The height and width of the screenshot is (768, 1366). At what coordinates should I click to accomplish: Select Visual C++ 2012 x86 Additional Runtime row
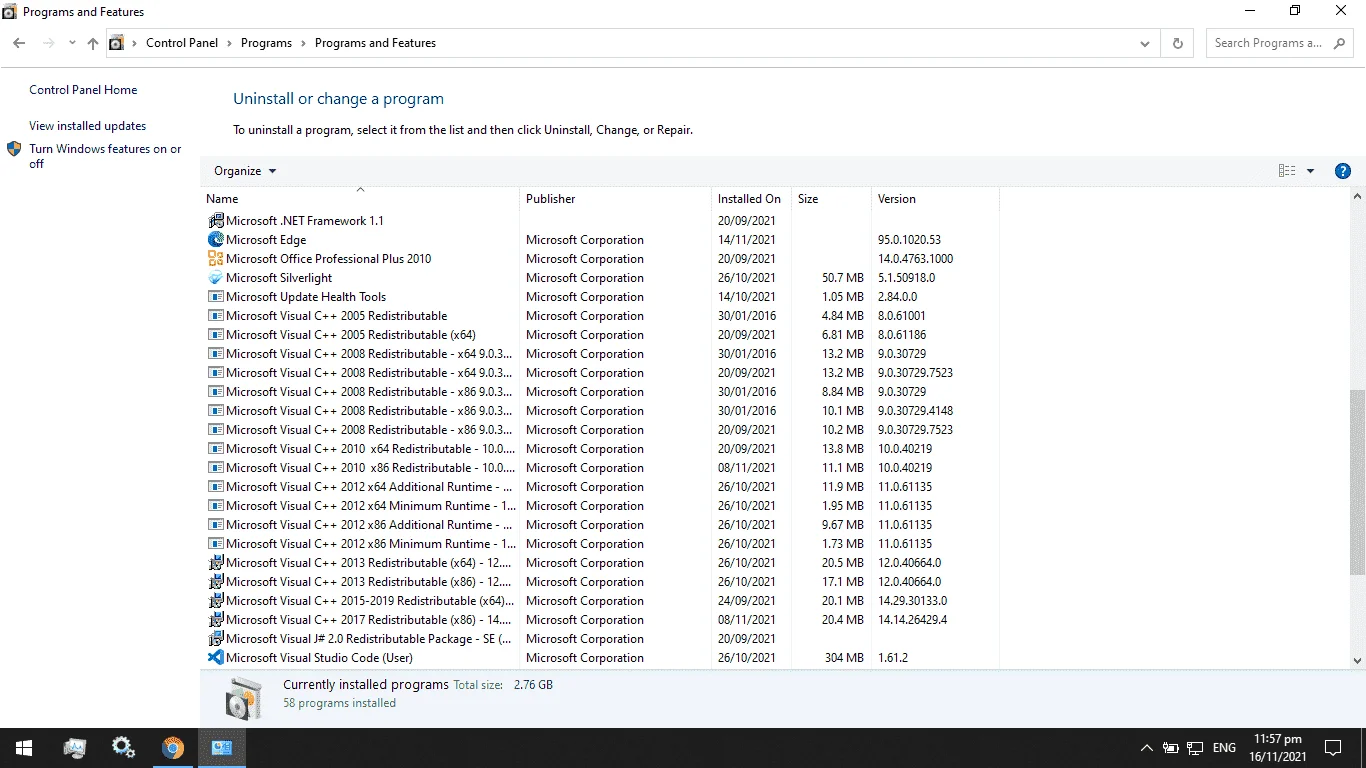[602, 525]
